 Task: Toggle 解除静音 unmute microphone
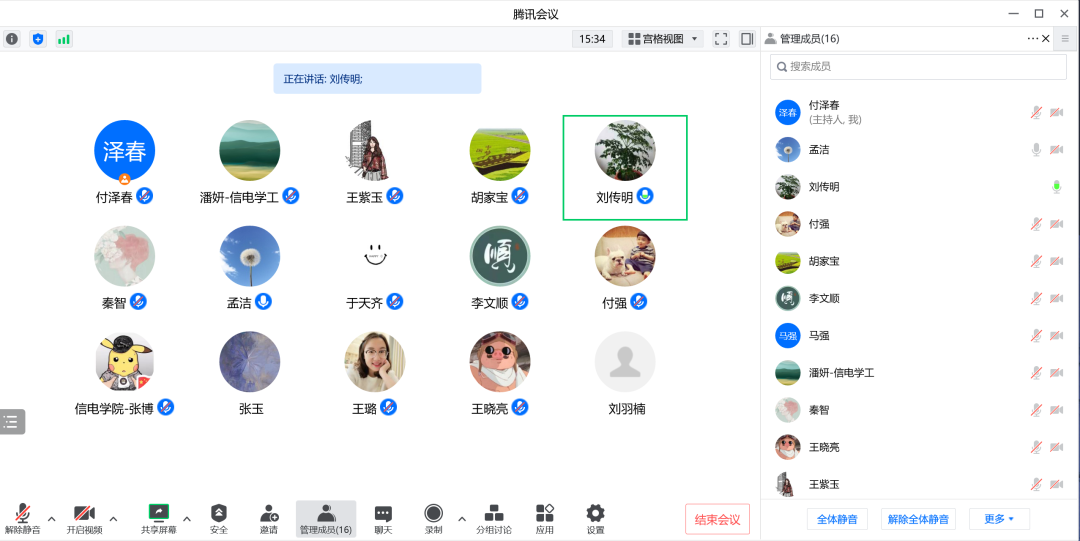pyautogui.click(x=23, y=520)
